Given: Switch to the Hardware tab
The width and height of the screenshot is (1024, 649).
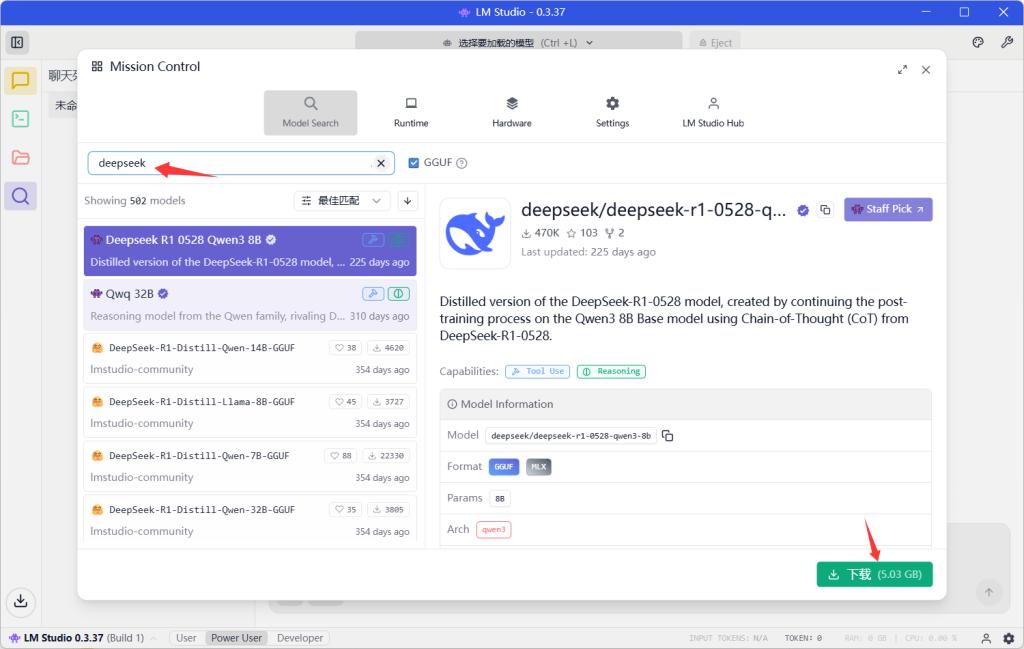Looking at the screenshot, I should [511, 112].
